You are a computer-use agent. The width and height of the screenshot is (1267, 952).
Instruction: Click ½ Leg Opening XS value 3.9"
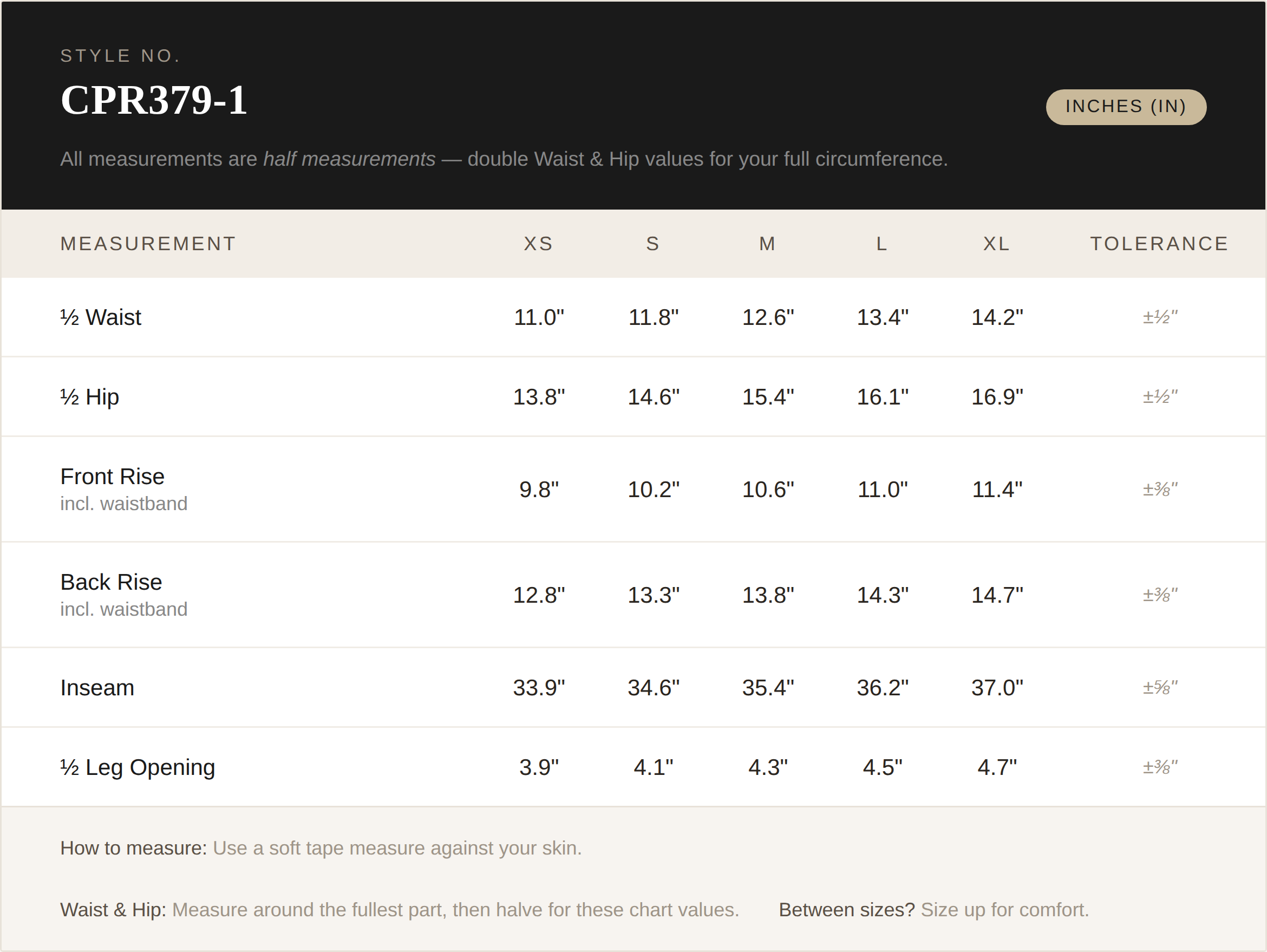pyautogui.click(x=538, y=767)
